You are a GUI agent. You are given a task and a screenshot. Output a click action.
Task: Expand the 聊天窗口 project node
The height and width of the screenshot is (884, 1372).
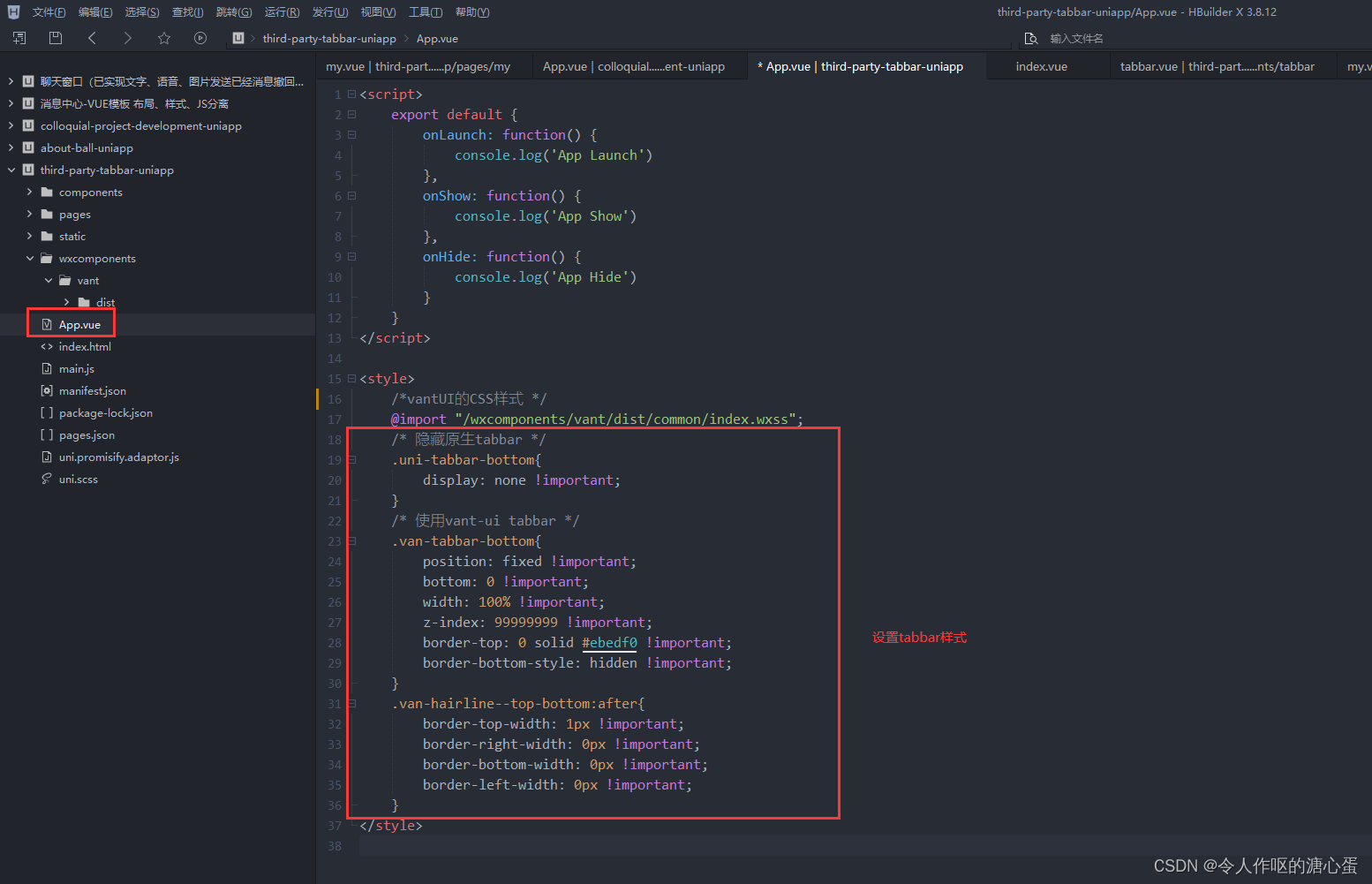(x=11, y=81)
